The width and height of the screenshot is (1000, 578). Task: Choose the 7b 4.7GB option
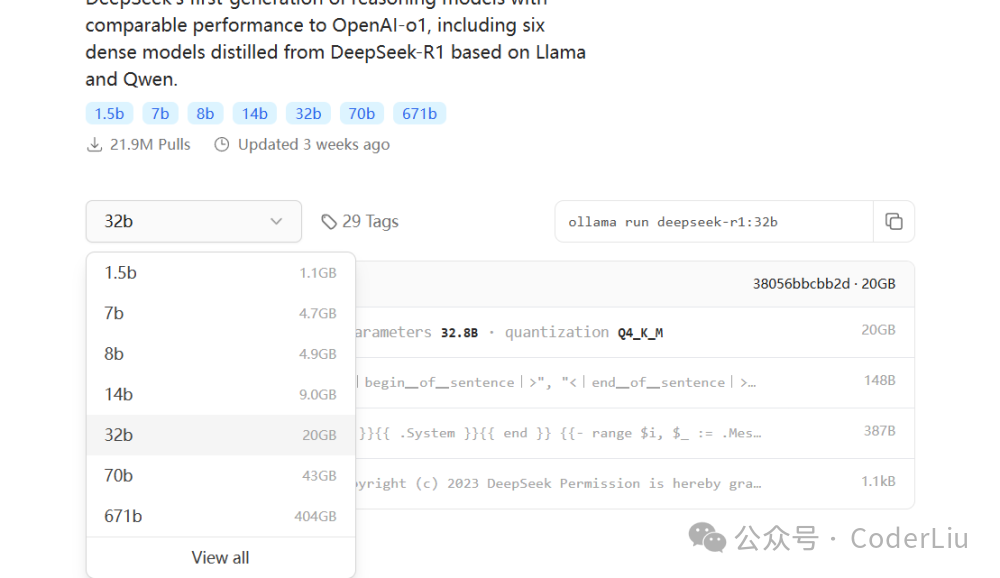click(221, 313)
